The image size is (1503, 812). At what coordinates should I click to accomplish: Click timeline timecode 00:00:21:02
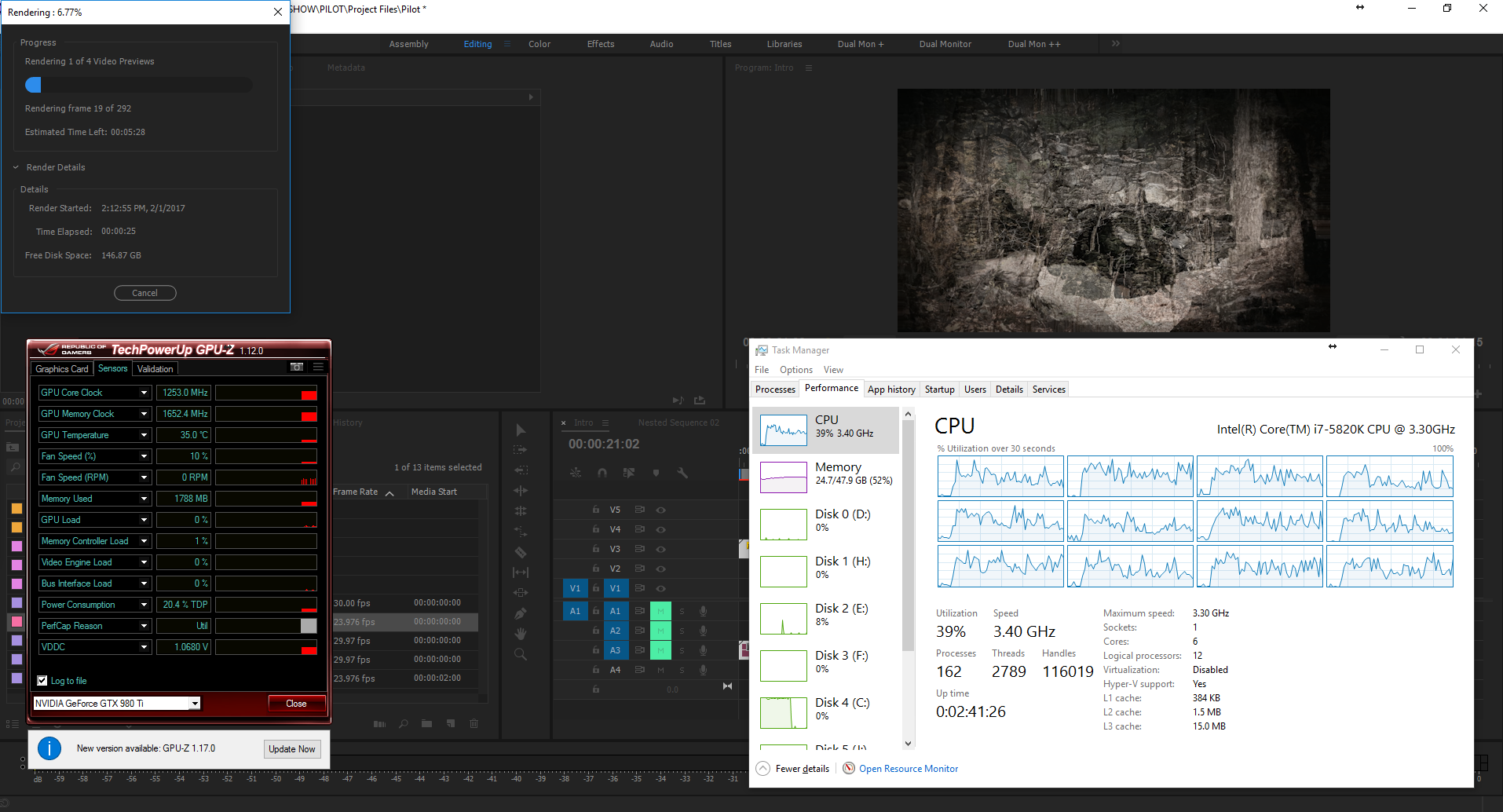(604, 444)
